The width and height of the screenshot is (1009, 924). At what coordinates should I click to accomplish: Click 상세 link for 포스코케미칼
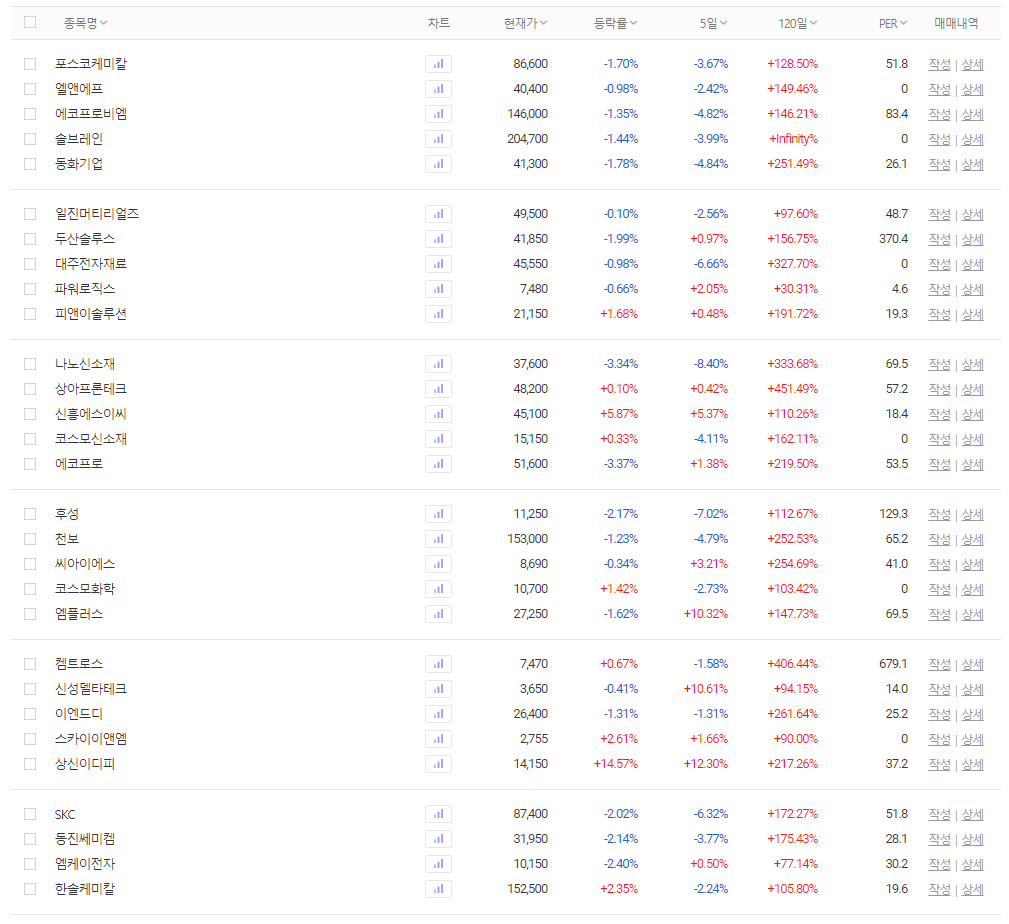click(972, 64)
